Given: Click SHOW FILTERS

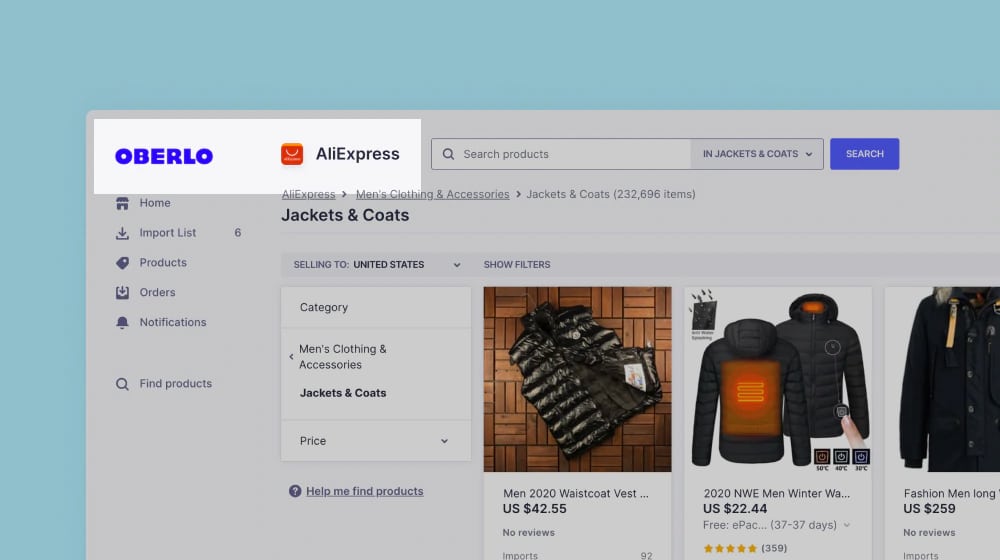Looking at the screenshot, I should coord(517,265).
